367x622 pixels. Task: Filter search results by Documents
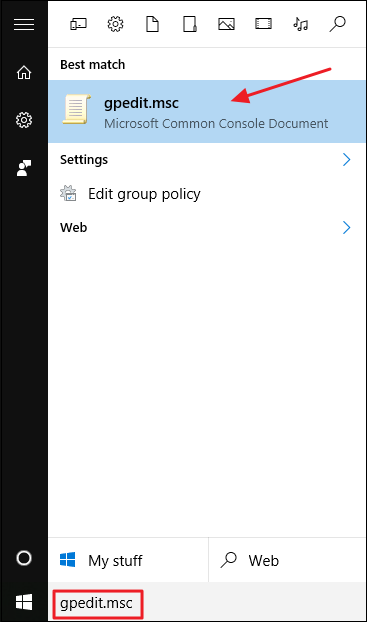[152, 25]
